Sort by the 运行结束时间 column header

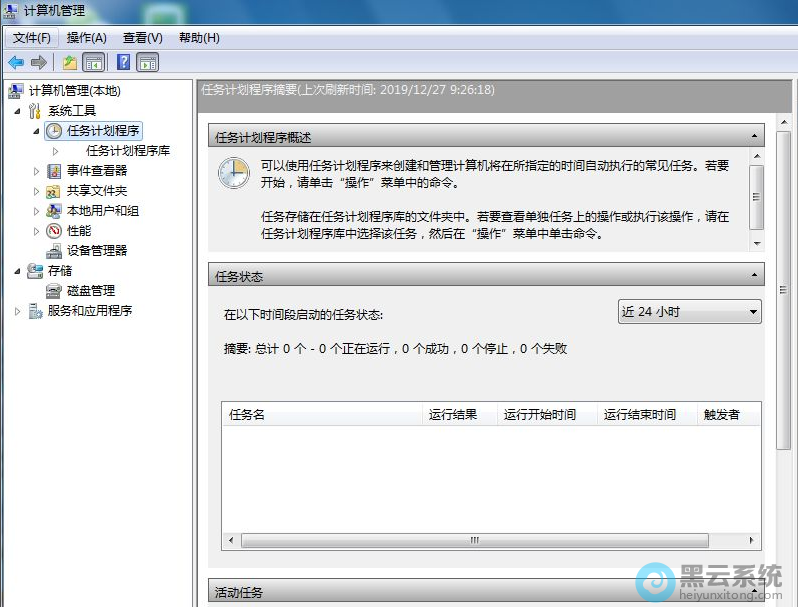tap(647, 414)
